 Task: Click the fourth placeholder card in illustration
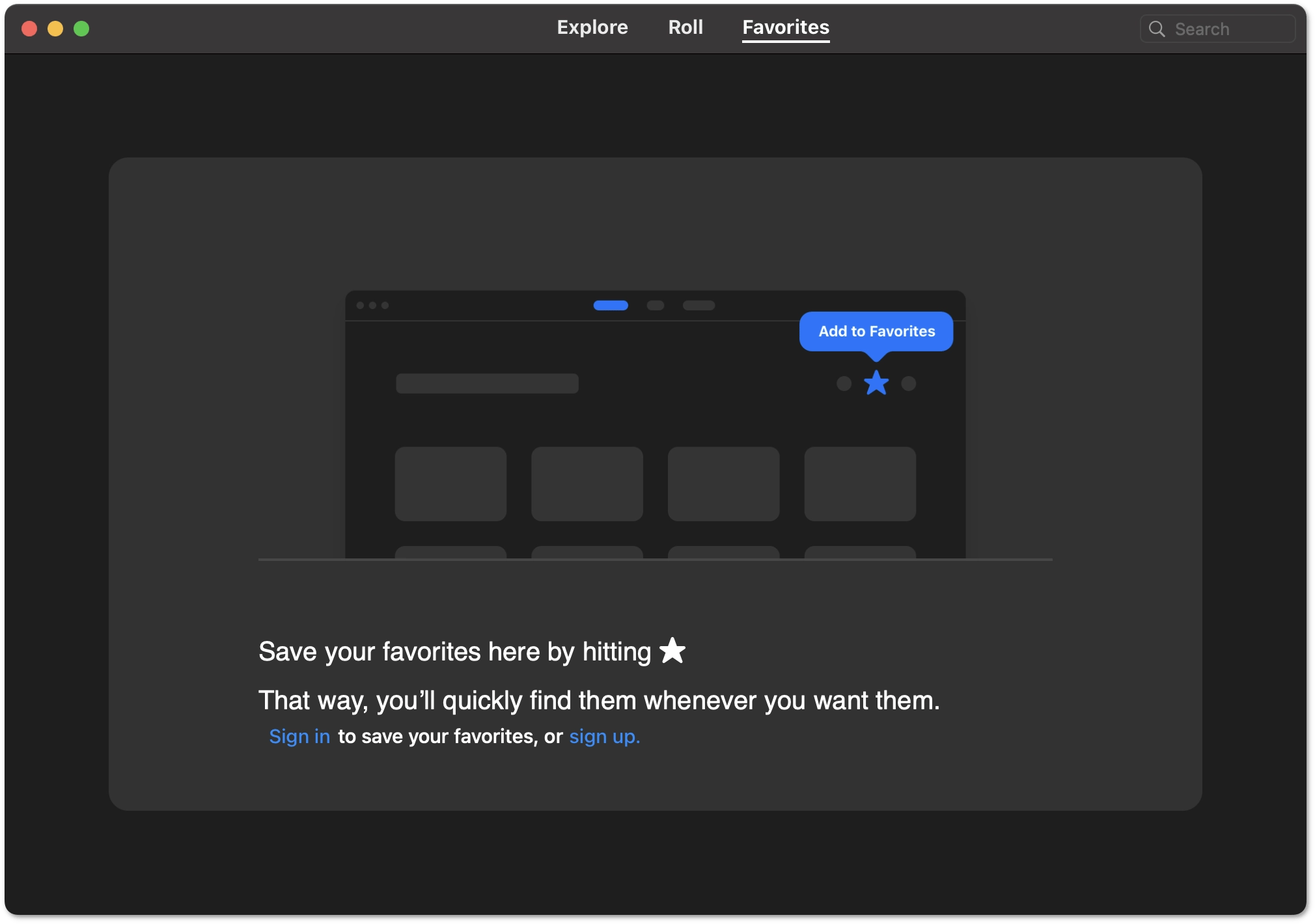tap(859, 483)
